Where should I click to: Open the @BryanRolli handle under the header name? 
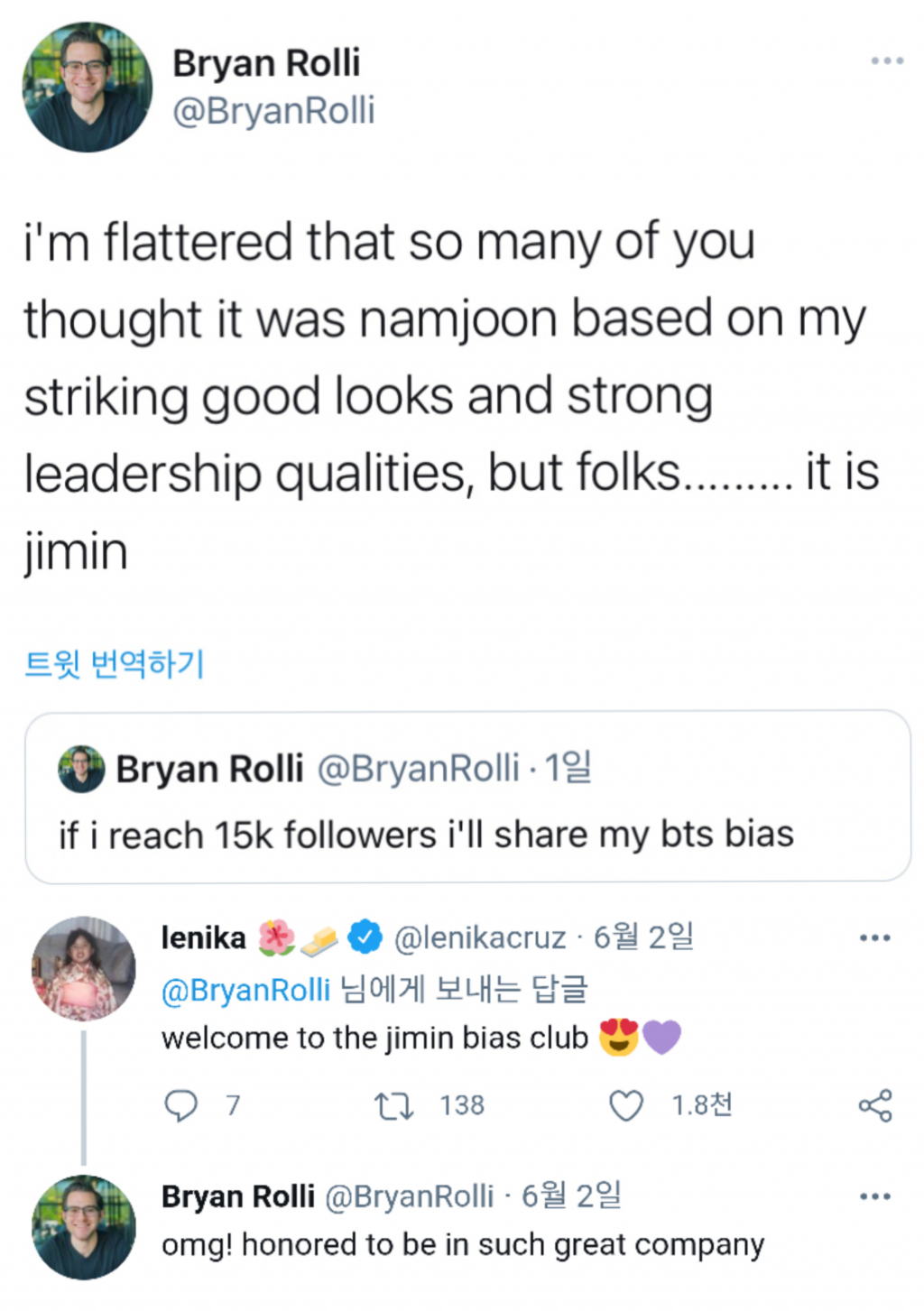click(x=273, y=111)
